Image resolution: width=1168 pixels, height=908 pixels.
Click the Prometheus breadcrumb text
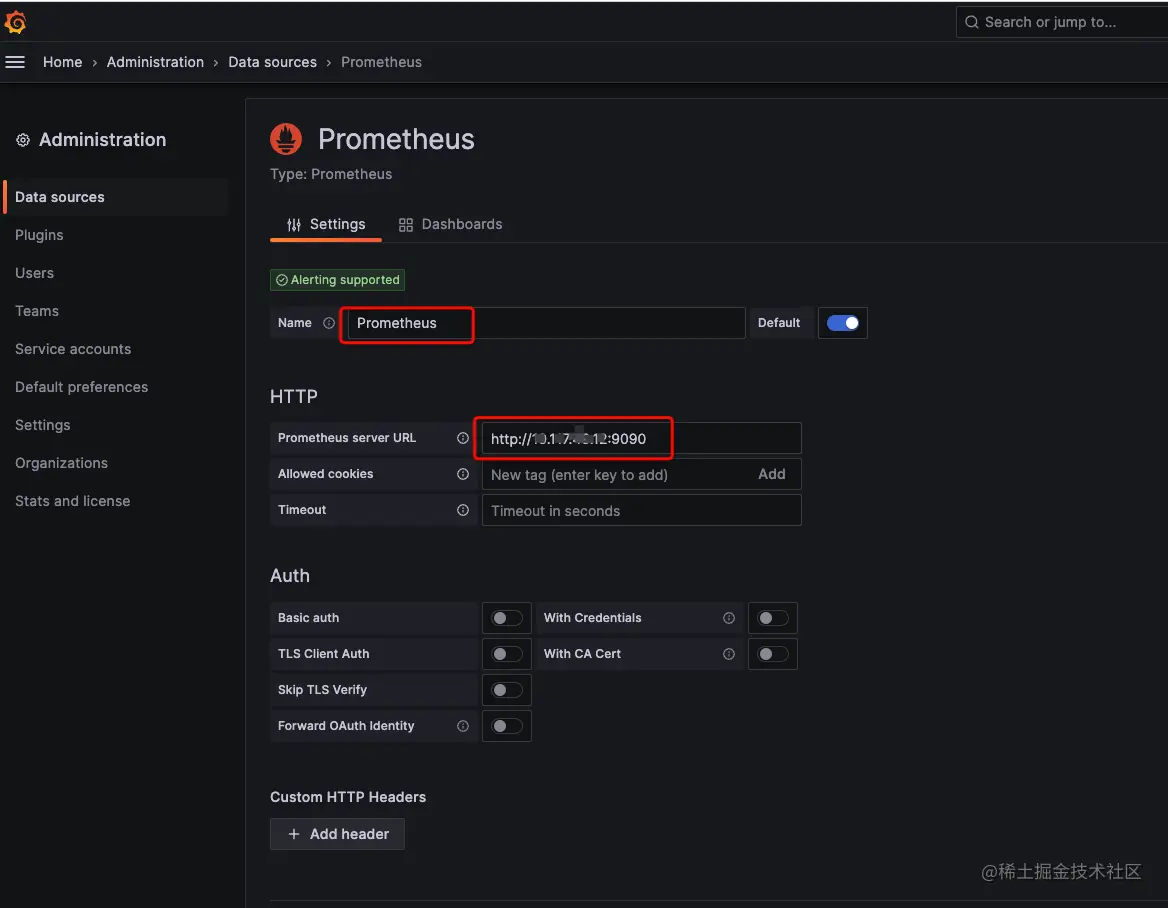pos(381,63)
